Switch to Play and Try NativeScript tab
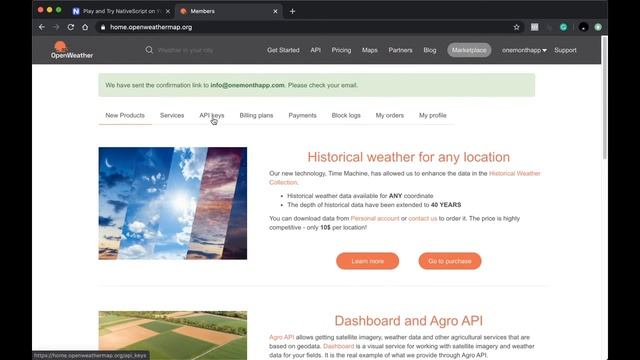Screen dimensions: 640x360 click(121, 11)
